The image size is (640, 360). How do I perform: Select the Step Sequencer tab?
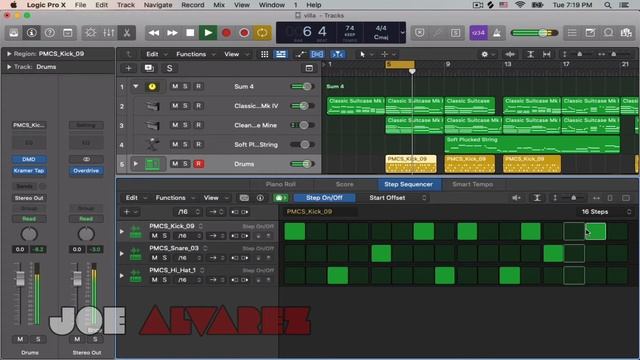click(x=408, y=184)
